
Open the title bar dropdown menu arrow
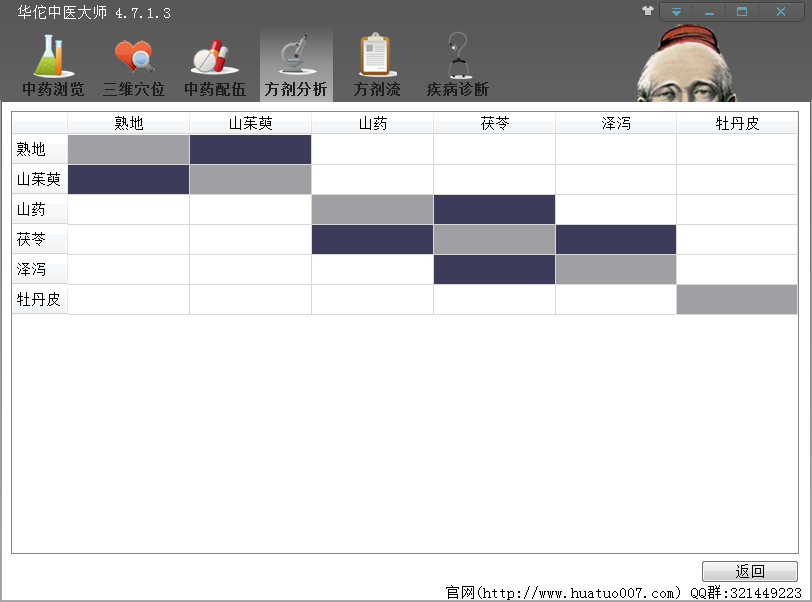(x=676, y=11)
